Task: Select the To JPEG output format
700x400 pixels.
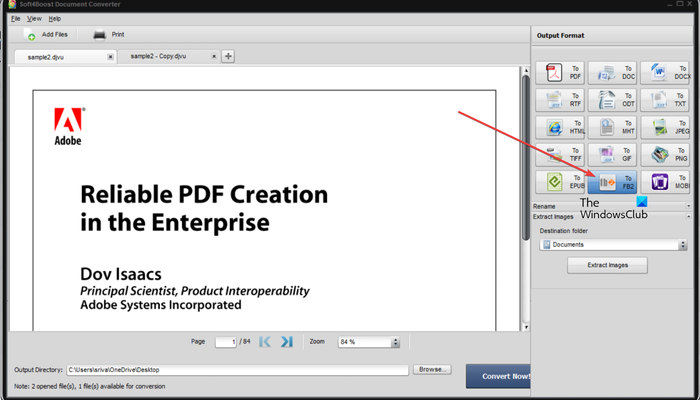Action: click(x=665, y=128)
